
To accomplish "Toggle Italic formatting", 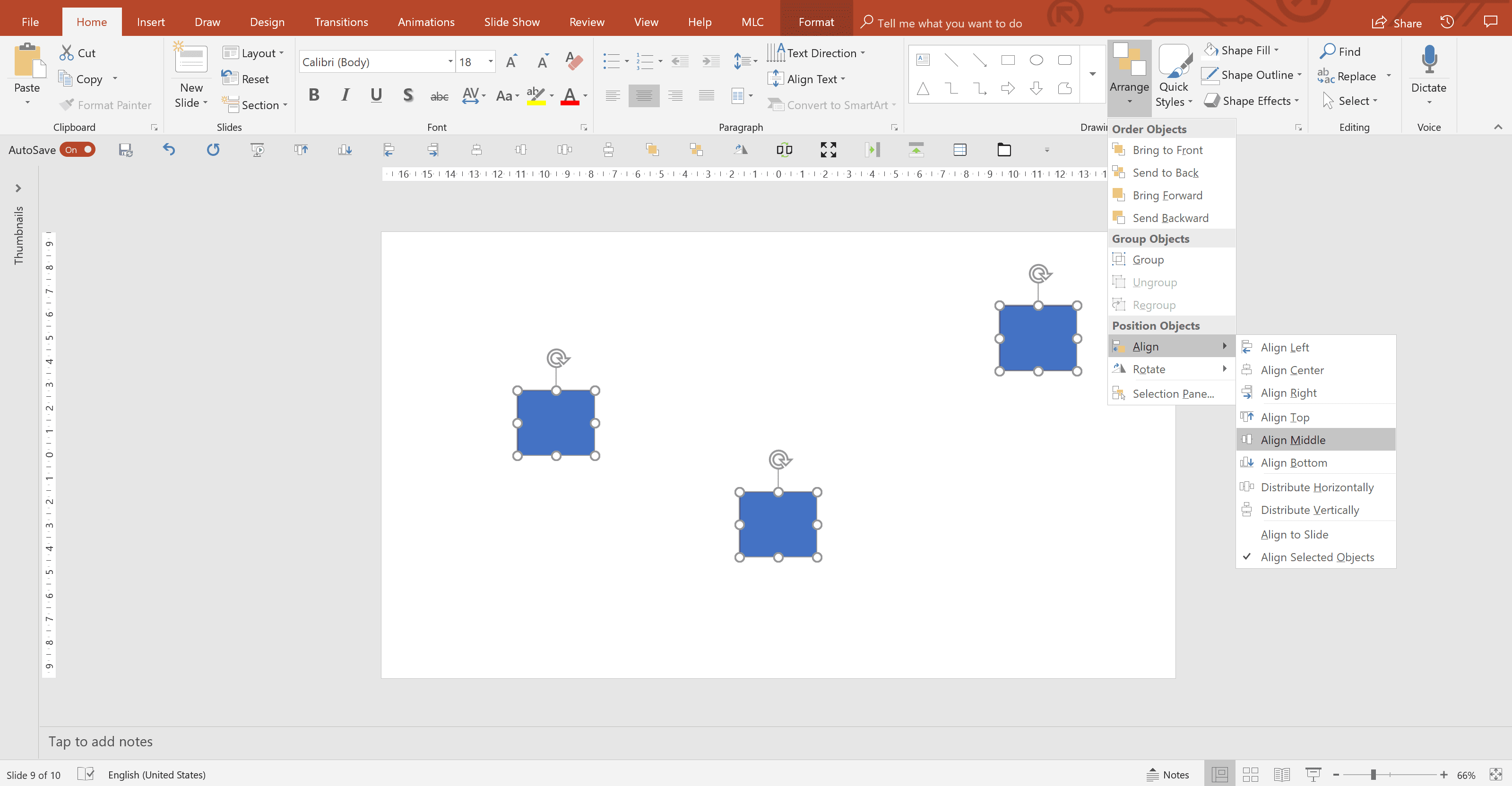I will click(x=345, y=95).
